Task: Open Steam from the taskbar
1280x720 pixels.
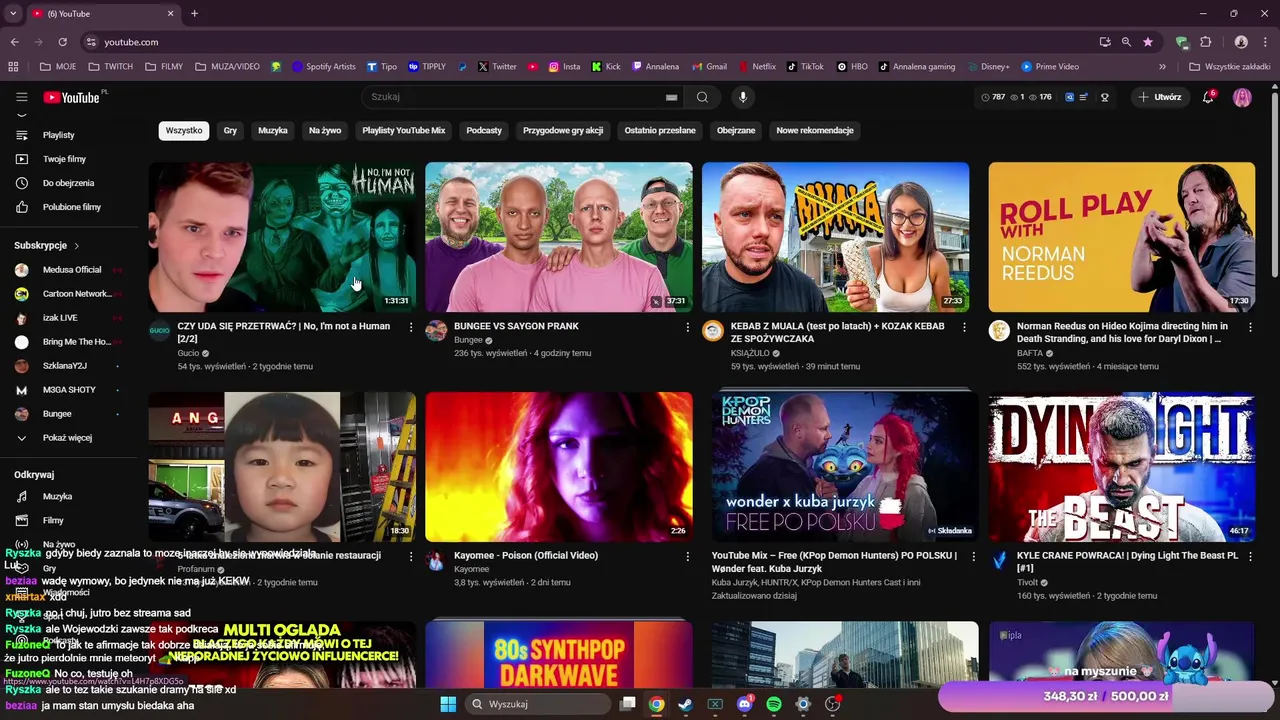Action: click(x=685, y=704)
